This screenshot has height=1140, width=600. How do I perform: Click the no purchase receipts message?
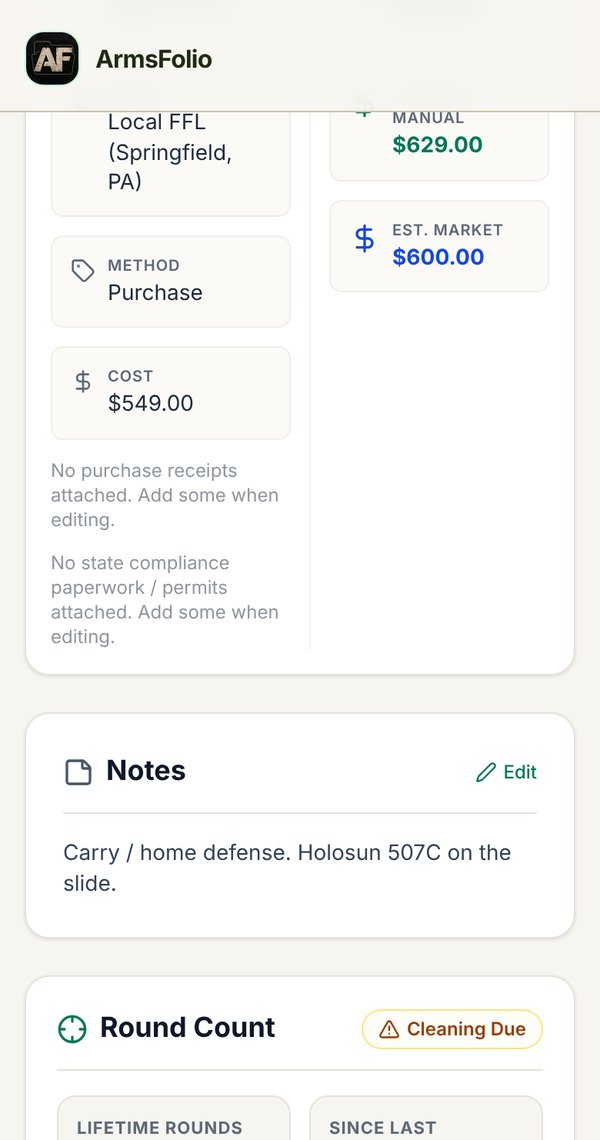pos(165,495)
